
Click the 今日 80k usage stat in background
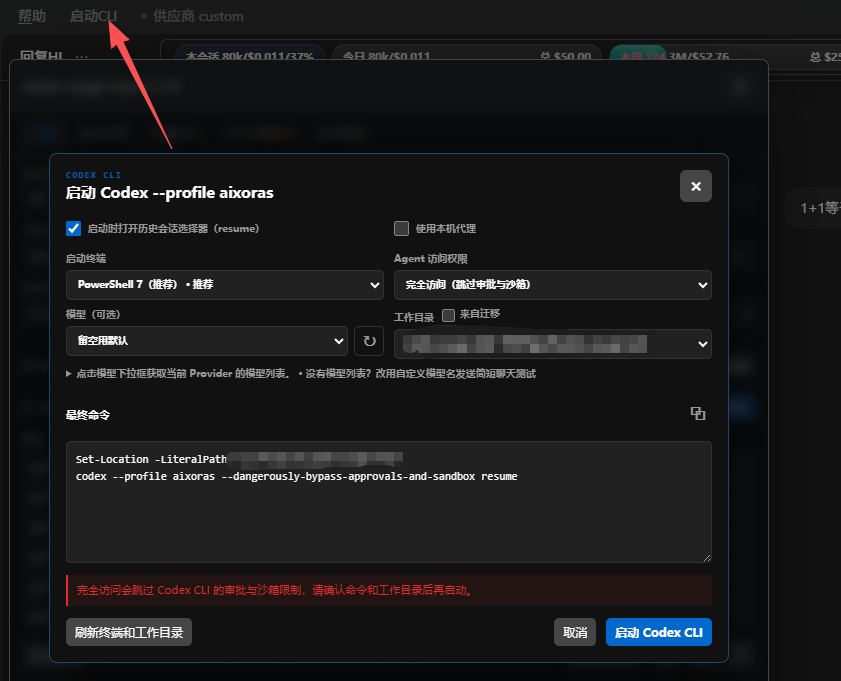pos(386,56)
